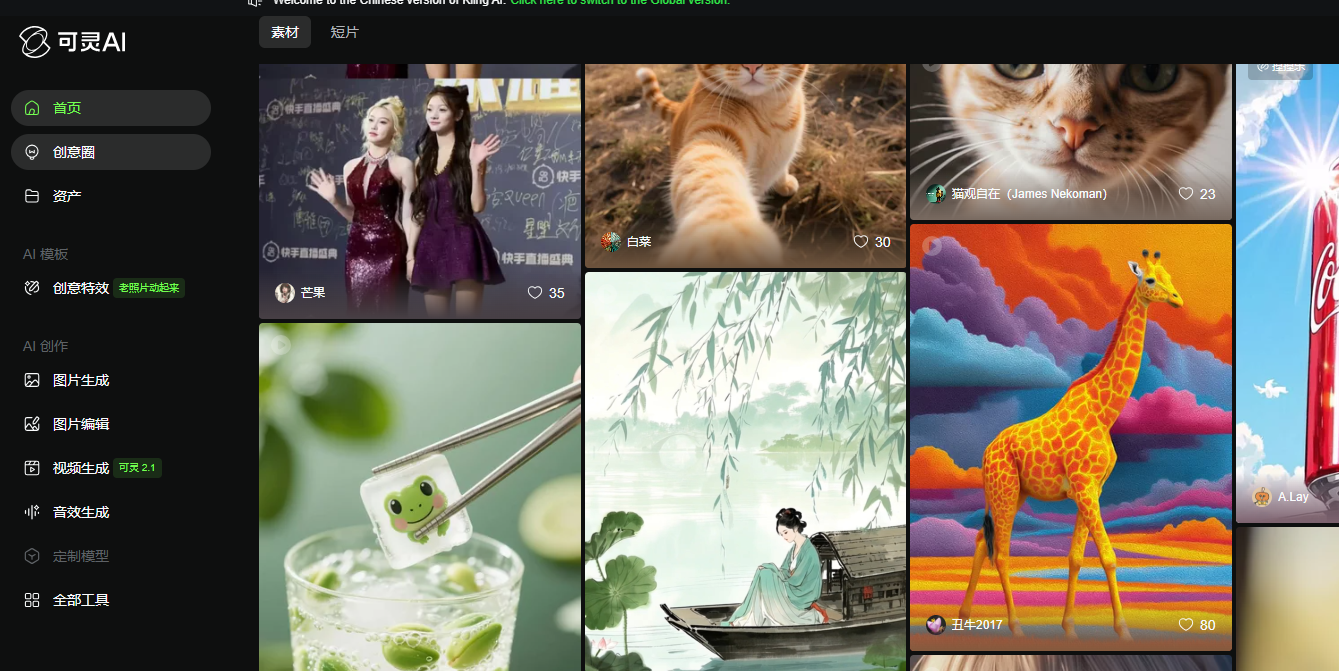This screenshot has width=1339, height=671.
Task: Switch to the 素材 tab
Action: click(x=285, y=32)
